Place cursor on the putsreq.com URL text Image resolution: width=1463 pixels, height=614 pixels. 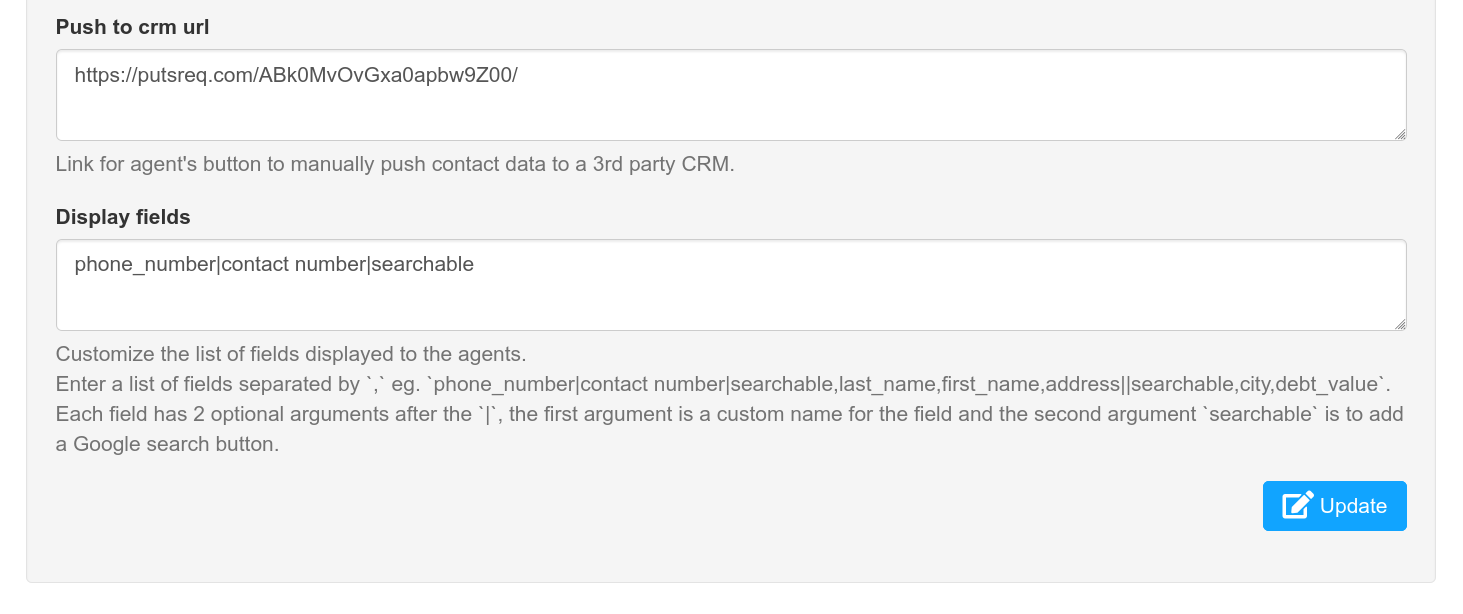[x=296, y=75]
